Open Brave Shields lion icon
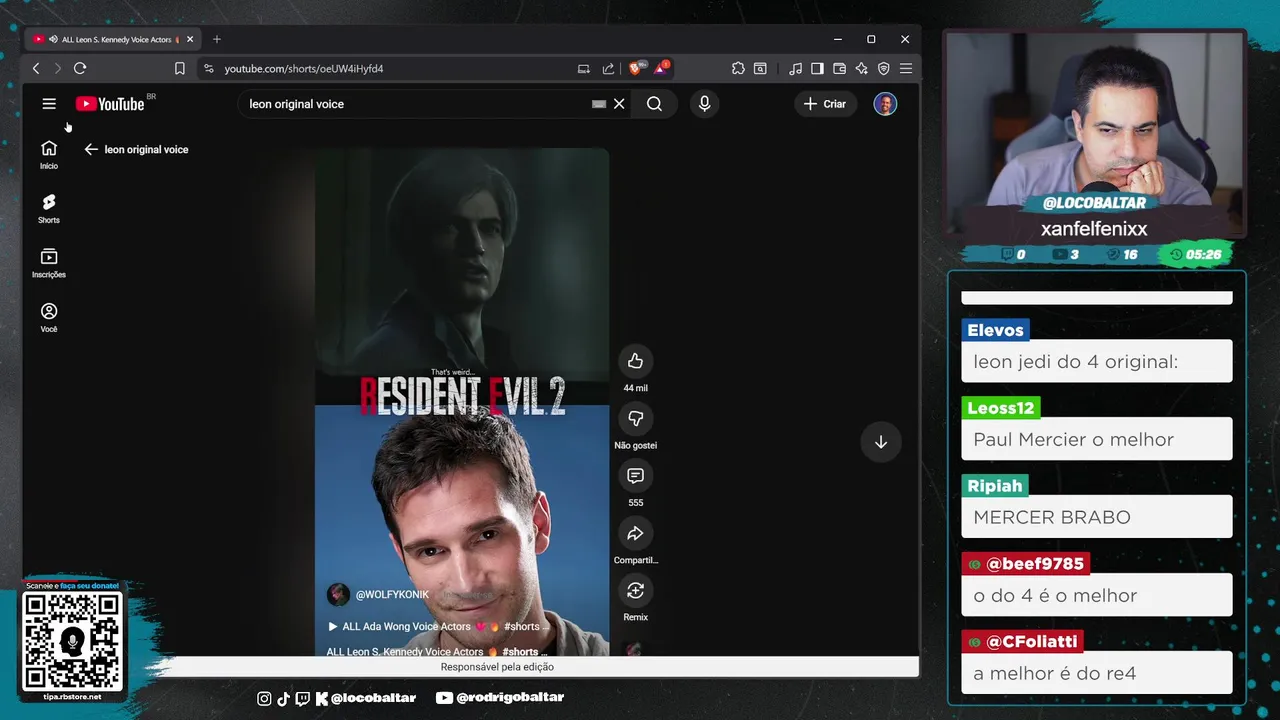 635,68
